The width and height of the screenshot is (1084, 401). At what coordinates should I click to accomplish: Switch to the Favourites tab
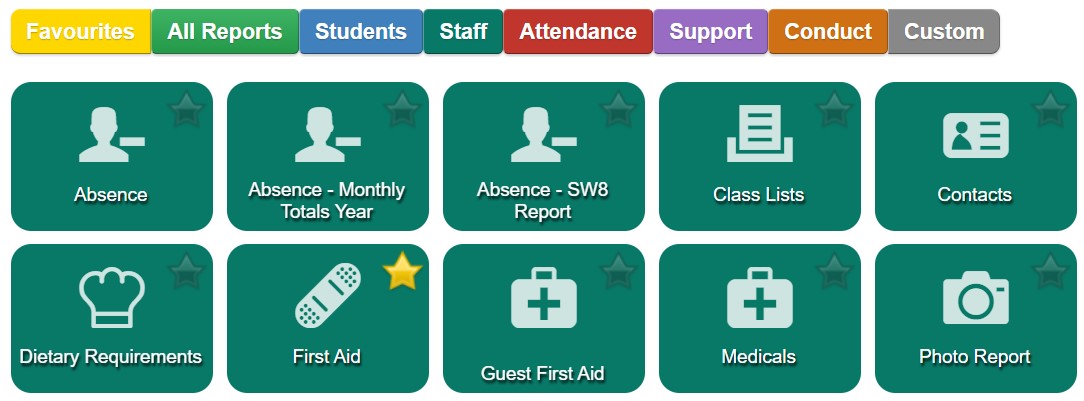(81, 31)
